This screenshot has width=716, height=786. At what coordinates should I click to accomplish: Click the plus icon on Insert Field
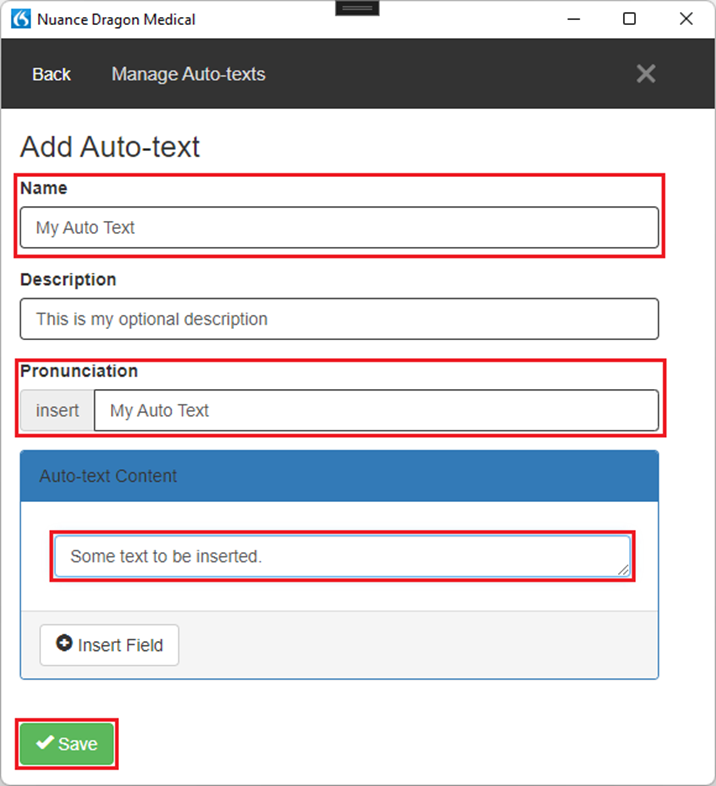(x=64, y=645)
